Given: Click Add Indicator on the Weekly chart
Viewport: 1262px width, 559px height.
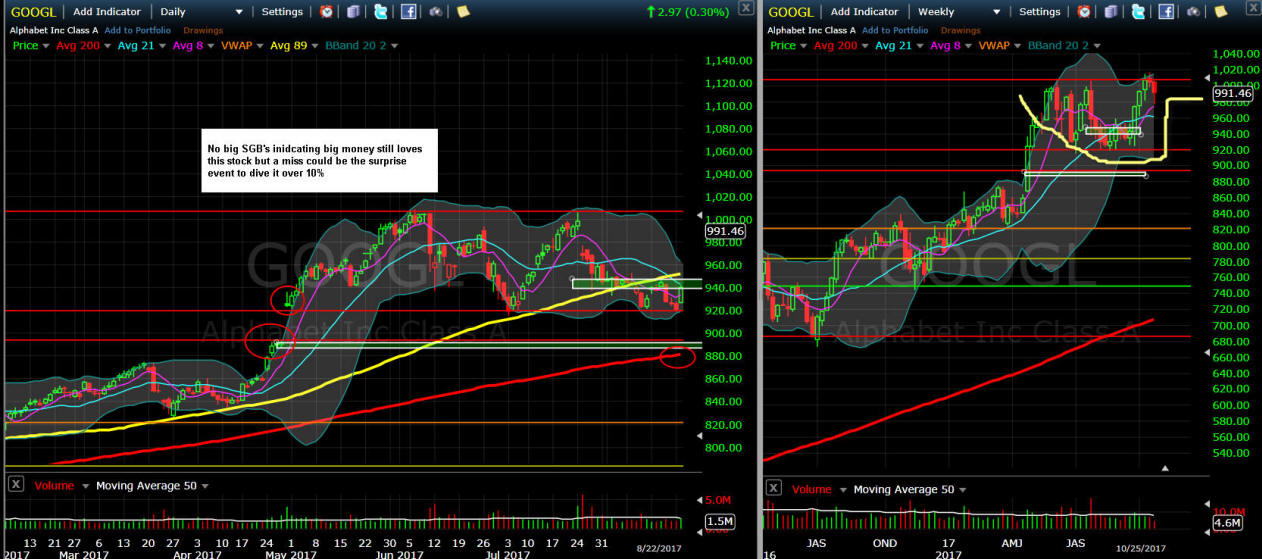Looking at the screenshot, I should [867, 12].
